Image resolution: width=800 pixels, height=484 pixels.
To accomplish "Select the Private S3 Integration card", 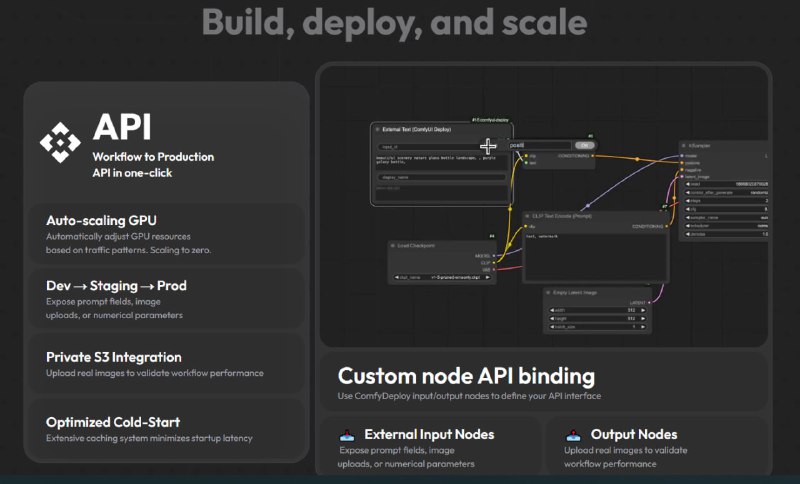I will [165, 364].
